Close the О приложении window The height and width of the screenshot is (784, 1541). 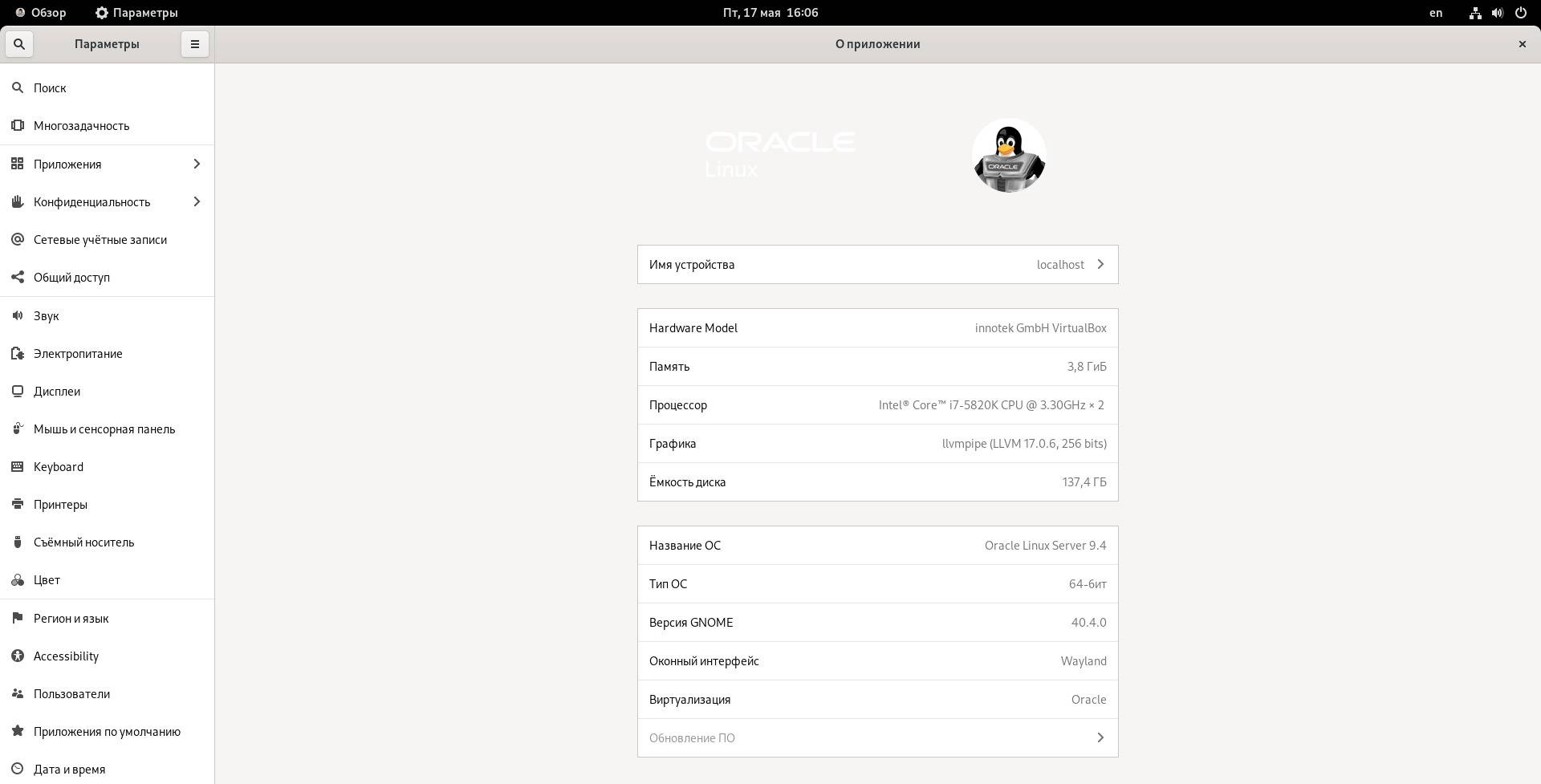[1522, 44]
